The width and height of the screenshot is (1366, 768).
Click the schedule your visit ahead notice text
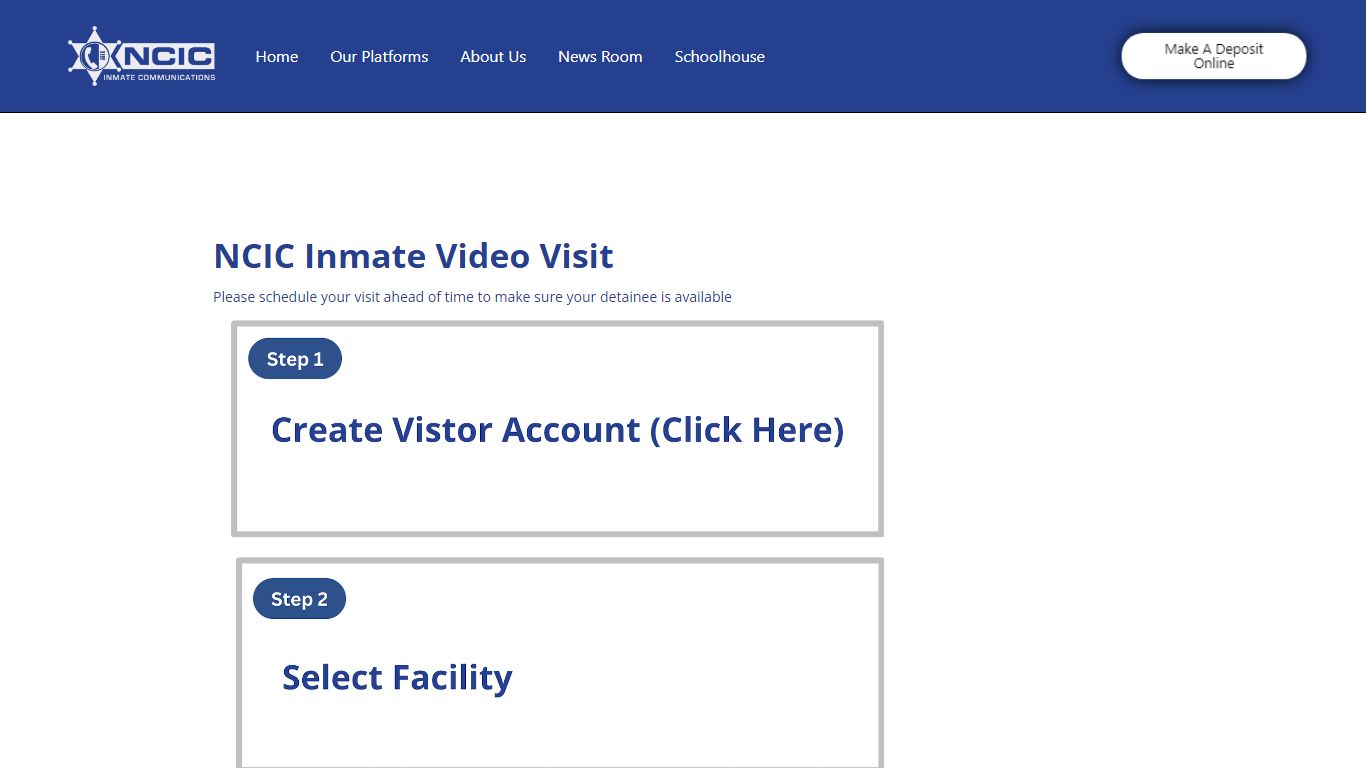pyautogui.click(x=472, y=297)
